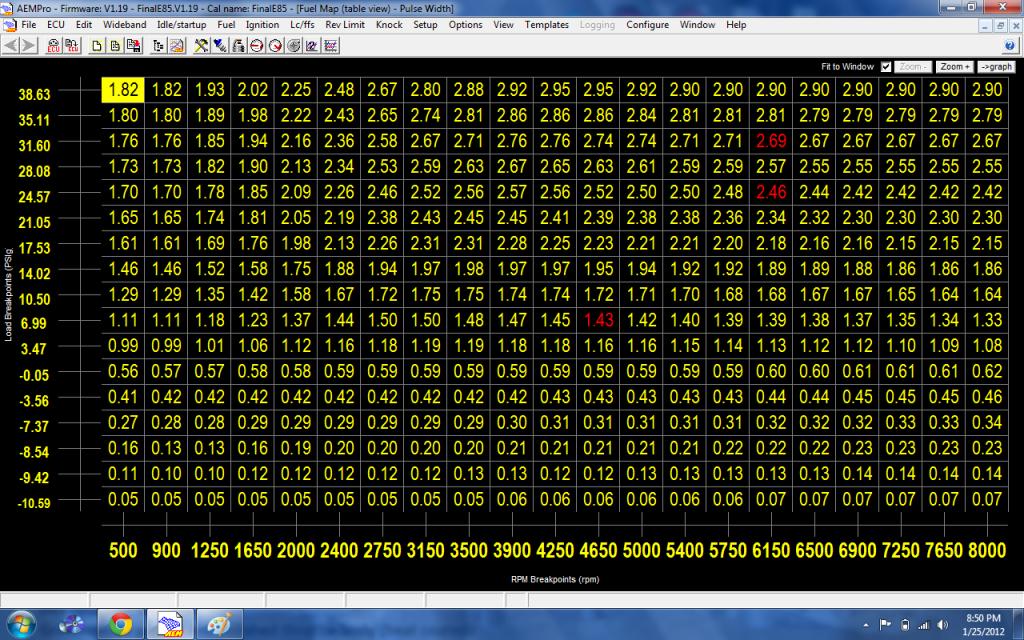This screenshot has width=1024, height=640.
Task: Open the Configure menu
Action: 647,25
